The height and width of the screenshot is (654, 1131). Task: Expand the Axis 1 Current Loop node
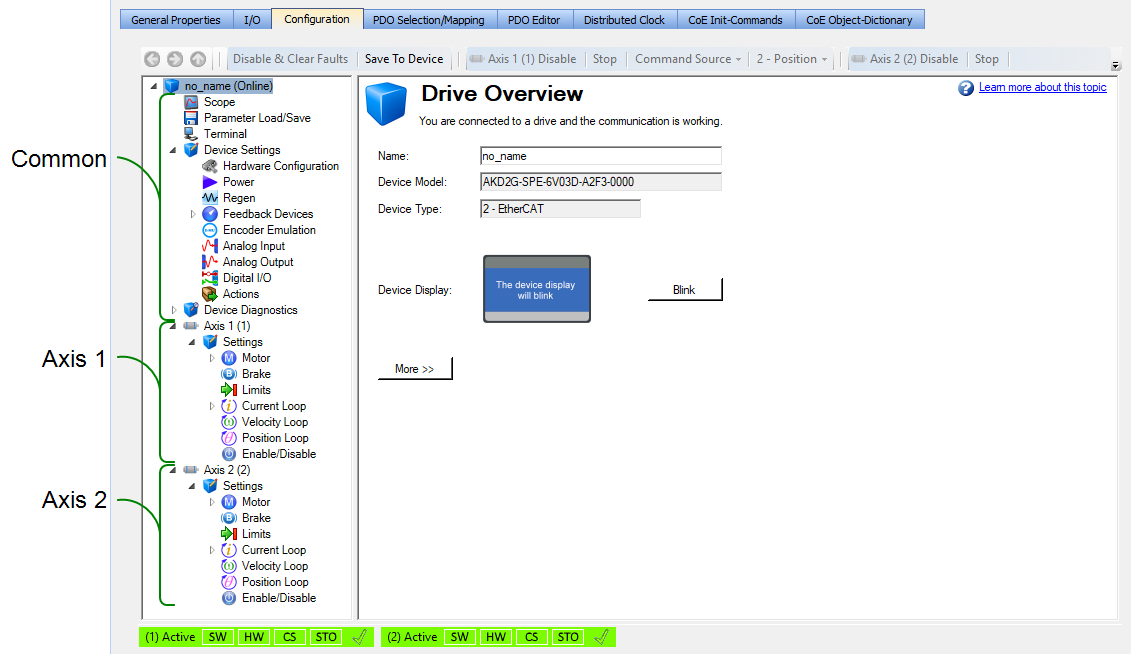pyautogui.click(x=211, y=406)
